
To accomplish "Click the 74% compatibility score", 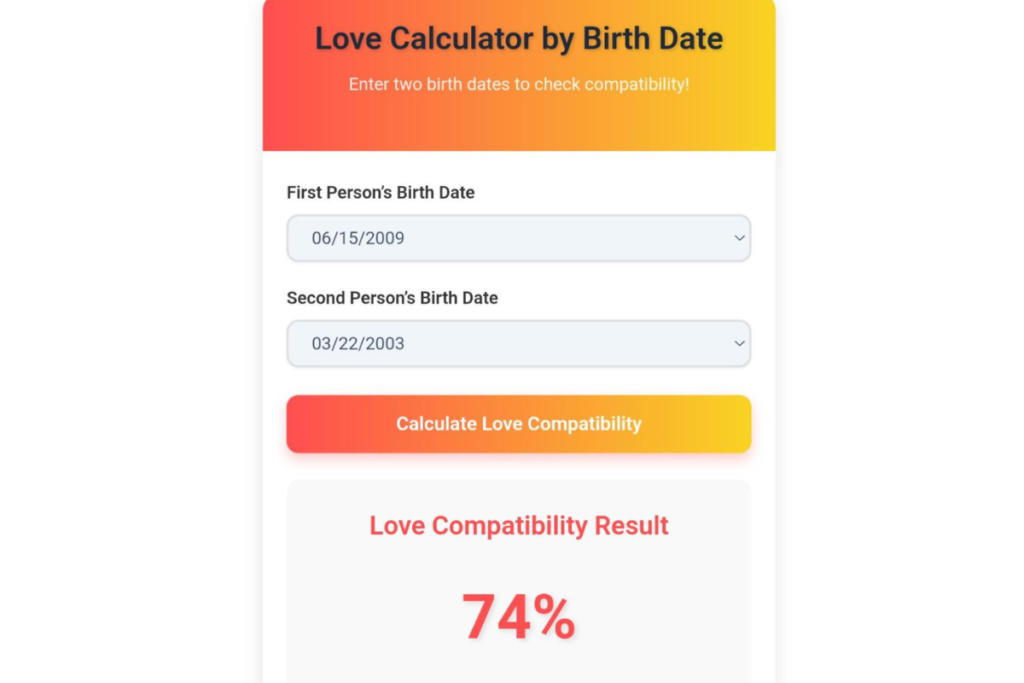I will point(518,616).
